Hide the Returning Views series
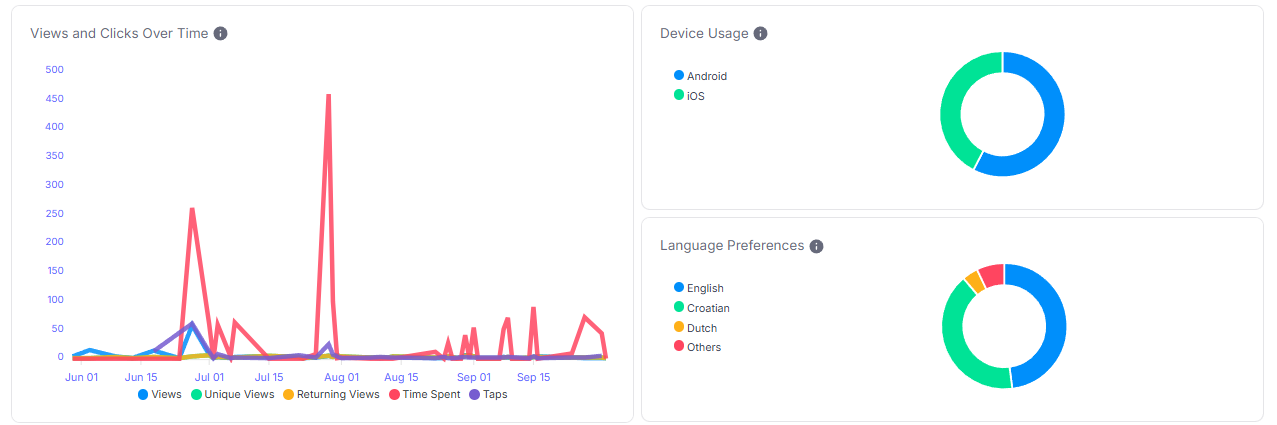The height and width of the screenshot is (425, 1277). tap(330, 394)
